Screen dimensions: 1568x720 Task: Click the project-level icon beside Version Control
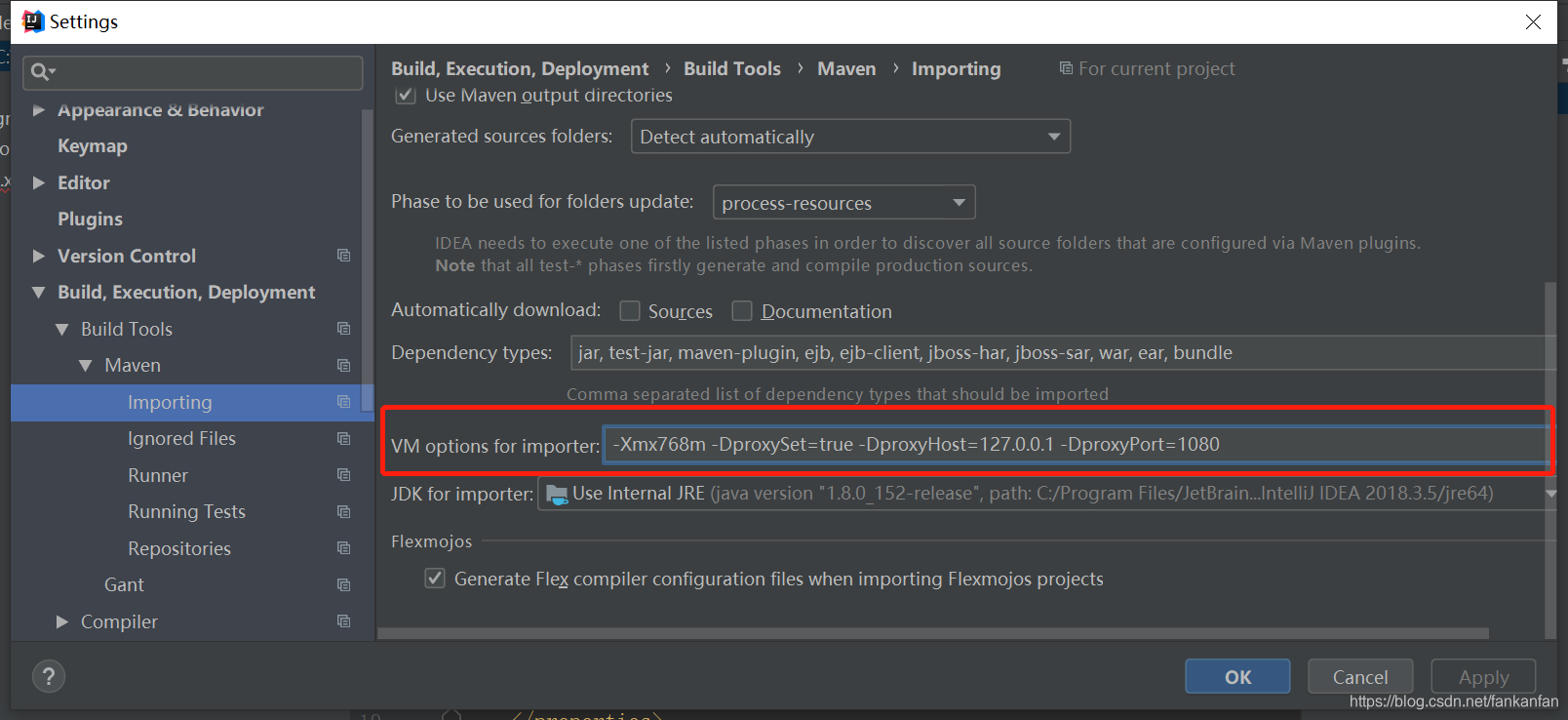[343, 255]
